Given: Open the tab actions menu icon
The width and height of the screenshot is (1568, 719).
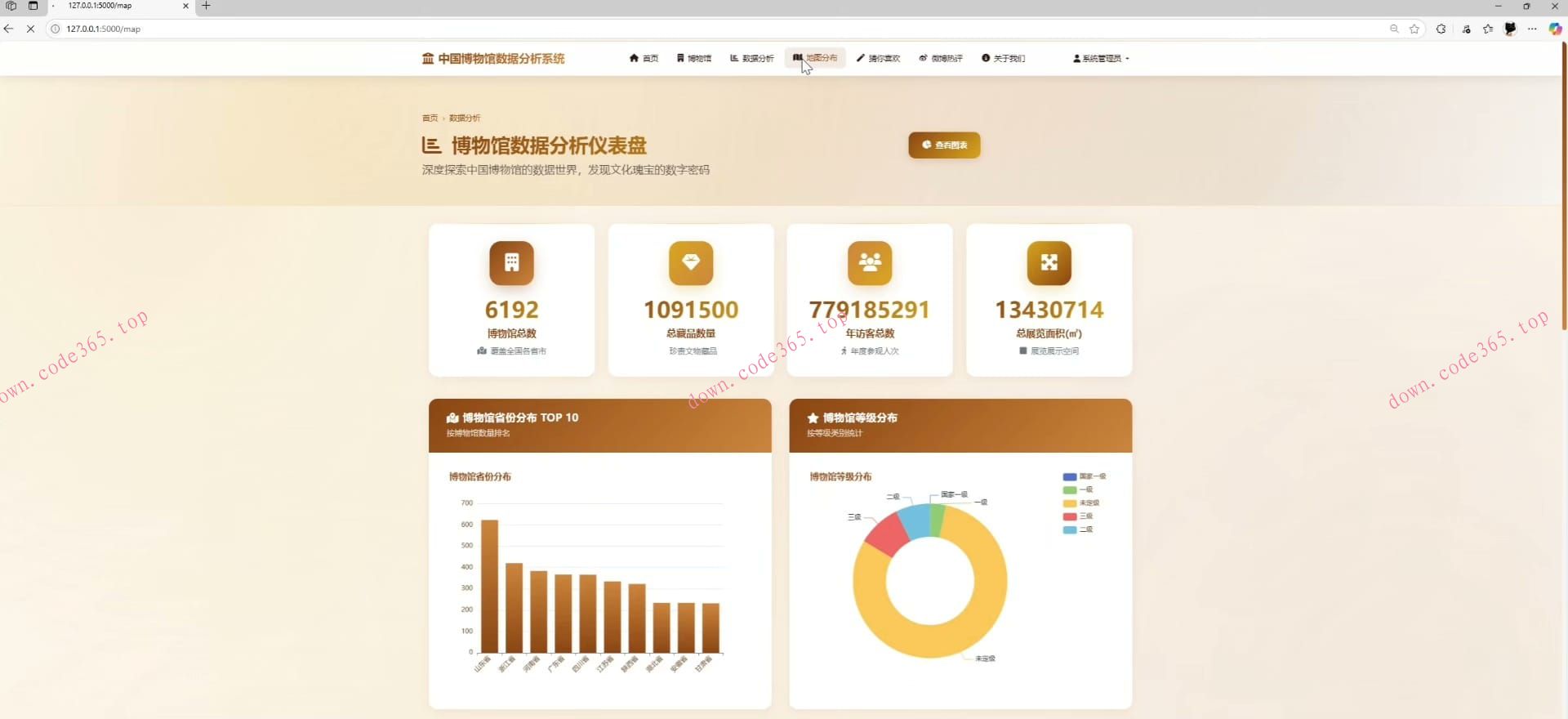Looking at the screenshot, I should (33, 6).
